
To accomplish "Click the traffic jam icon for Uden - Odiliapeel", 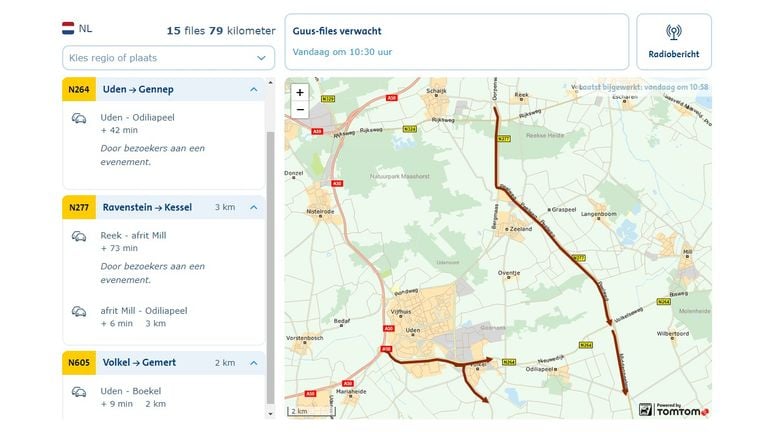I will coord(78,118).
